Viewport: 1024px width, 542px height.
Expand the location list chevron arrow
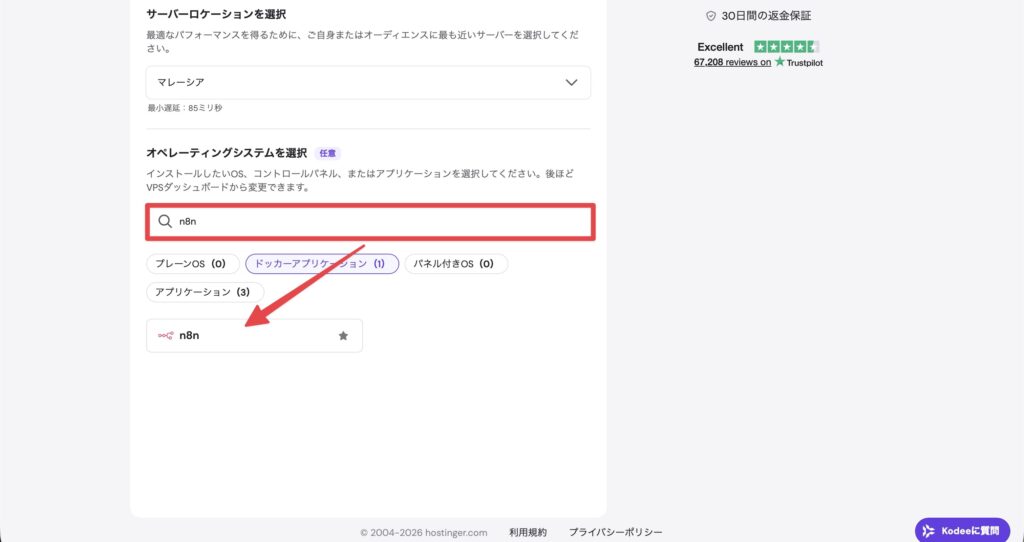point(571,82)
